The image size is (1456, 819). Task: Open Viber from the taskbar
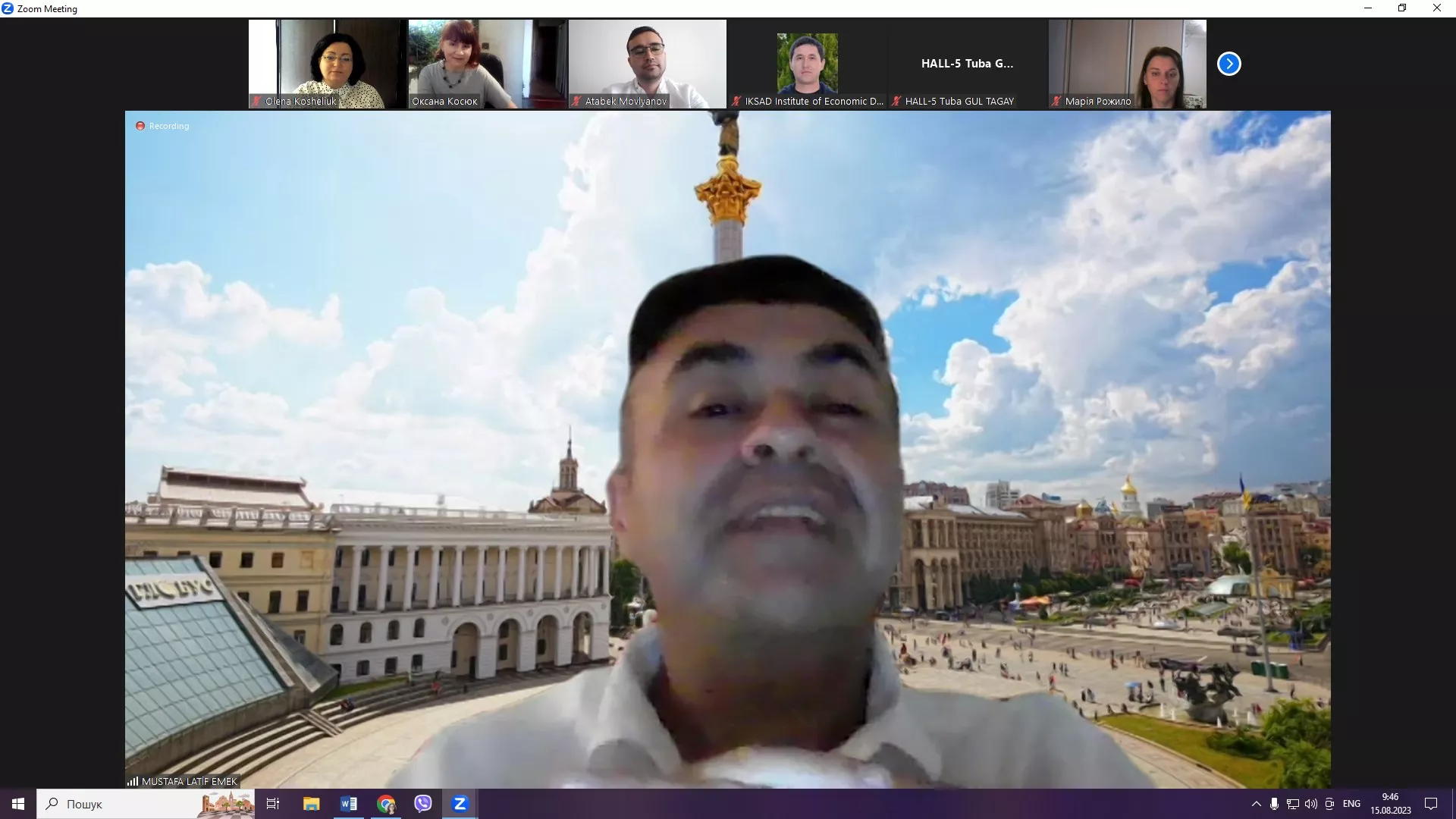tap(423, 804)
